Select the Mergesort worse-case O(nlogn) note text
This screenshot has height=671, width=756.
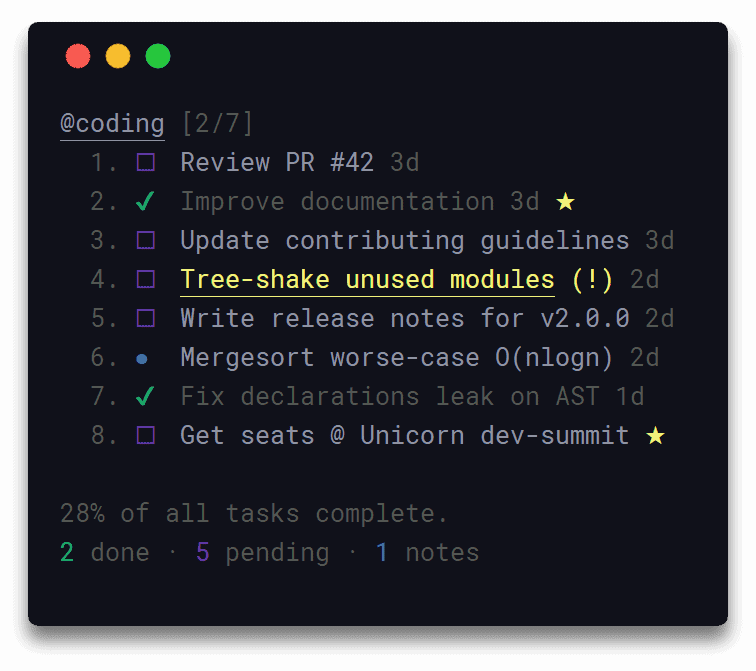pos(396,358)
